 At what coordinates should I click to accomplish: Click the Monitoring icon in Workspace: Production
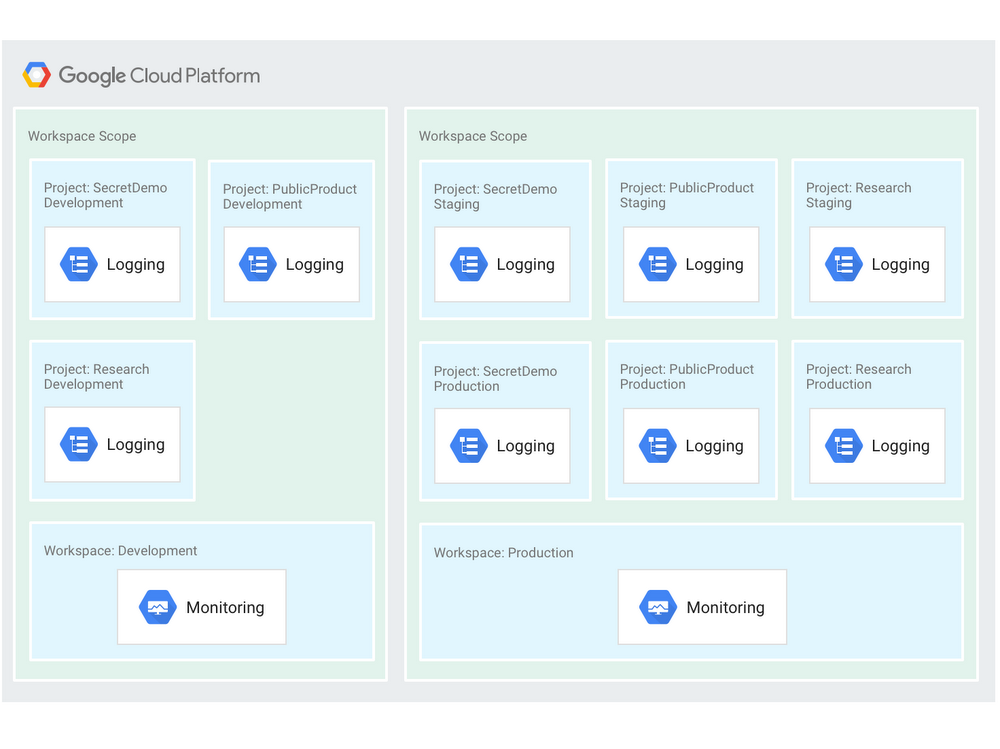pyautogui.click(x=658, y=607)
